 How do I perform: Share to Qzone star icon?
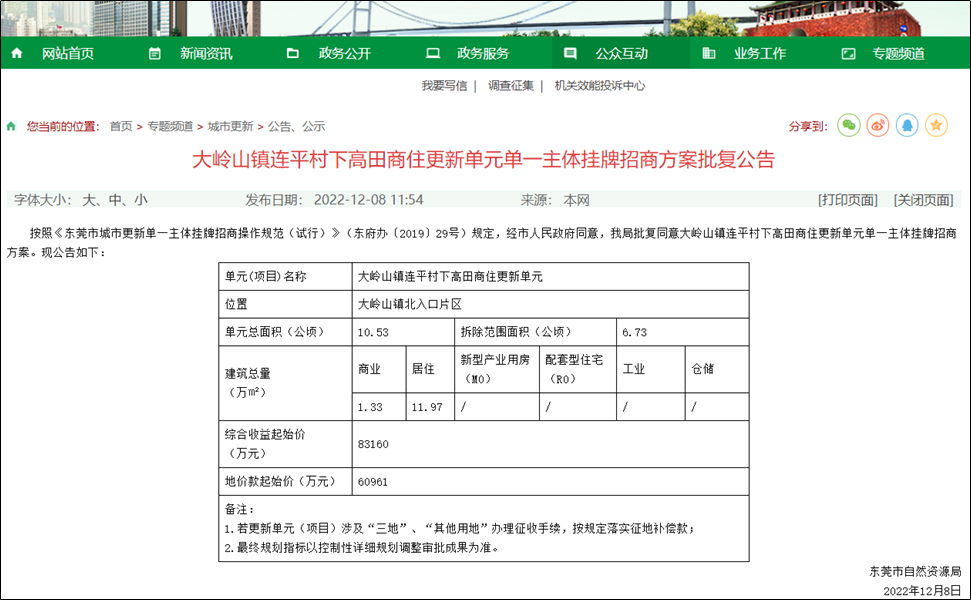[x=936, y=126]
